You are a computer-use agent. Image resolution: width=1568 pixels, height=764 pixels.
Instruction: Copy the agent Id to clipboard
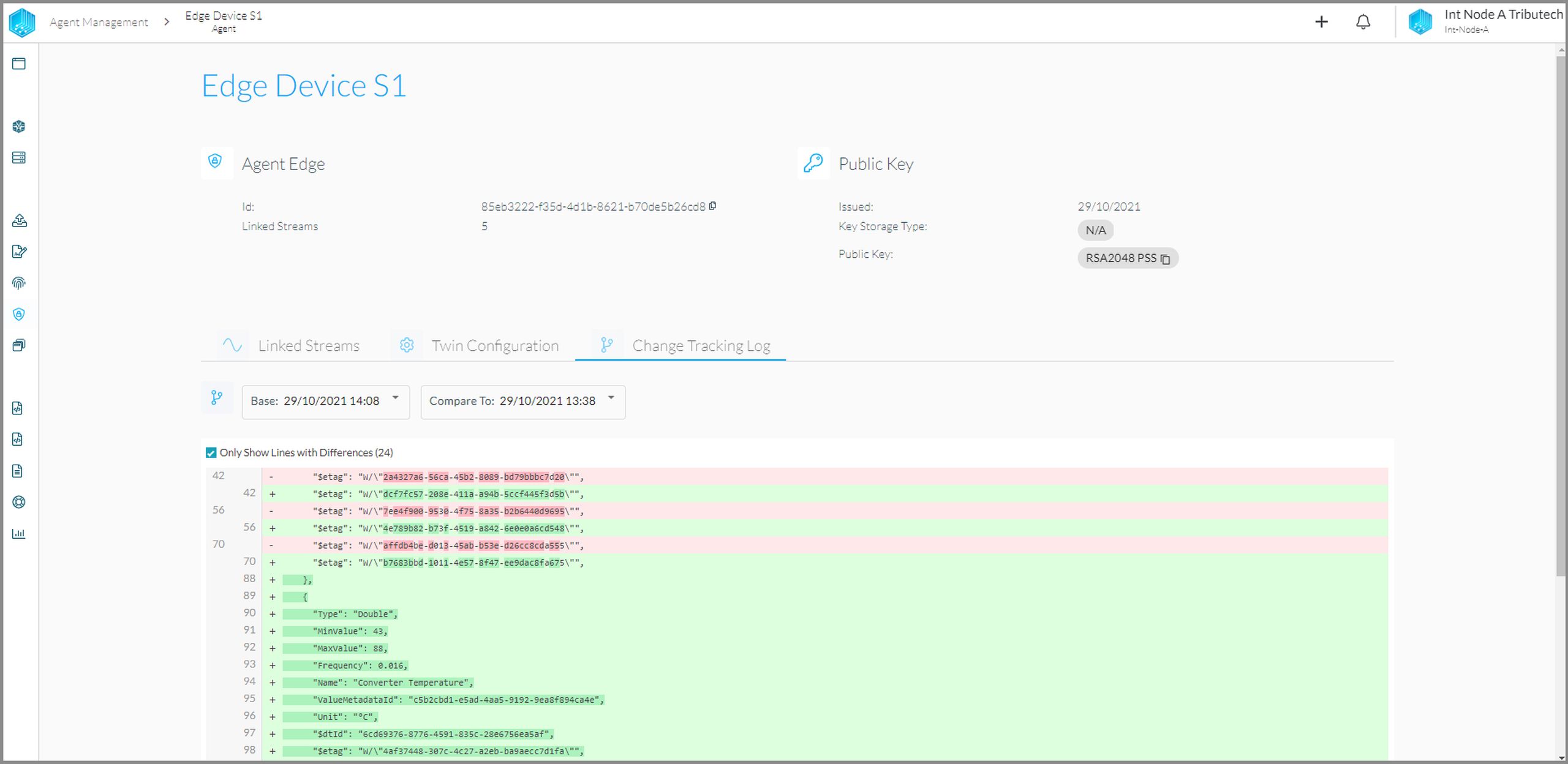click(x=713, y=206)
